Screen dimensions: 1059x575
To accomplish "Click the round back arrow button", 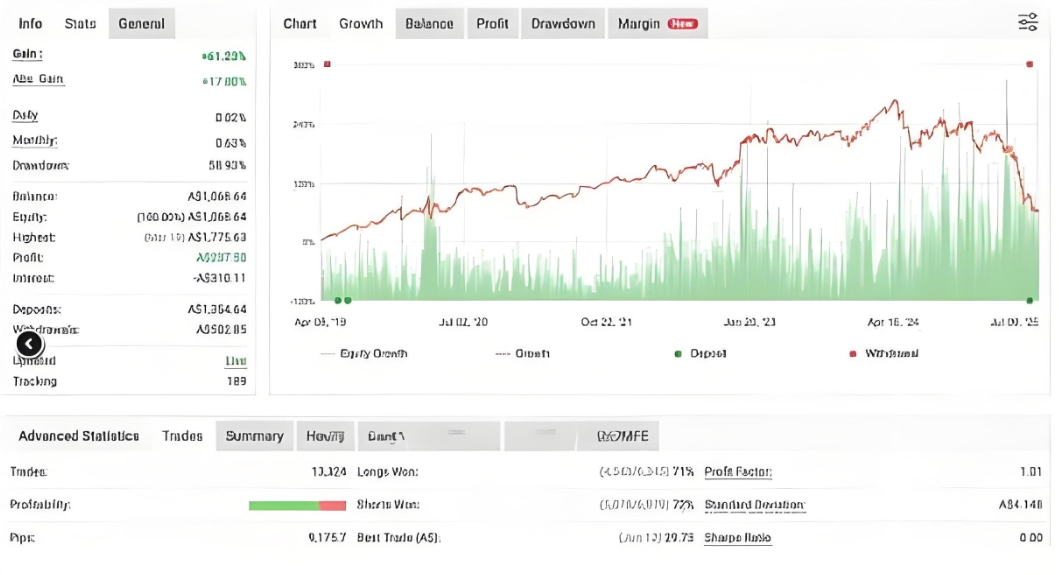I will [x=29, y=345].
